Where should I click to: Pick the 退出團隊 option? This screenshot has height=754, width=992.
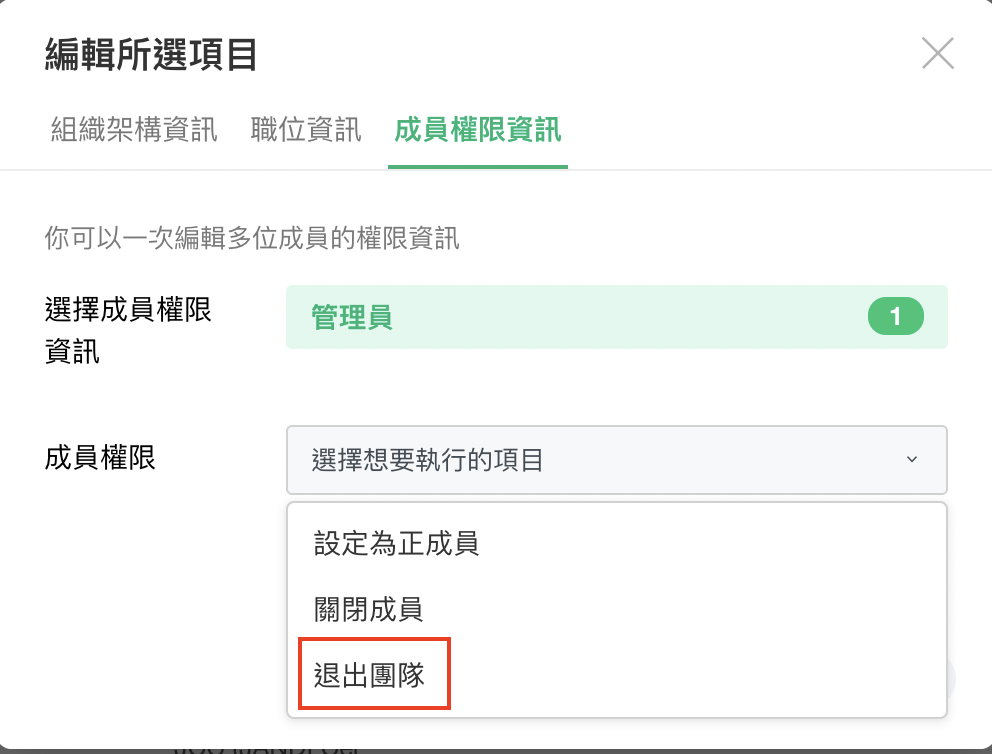coord(369,675)
